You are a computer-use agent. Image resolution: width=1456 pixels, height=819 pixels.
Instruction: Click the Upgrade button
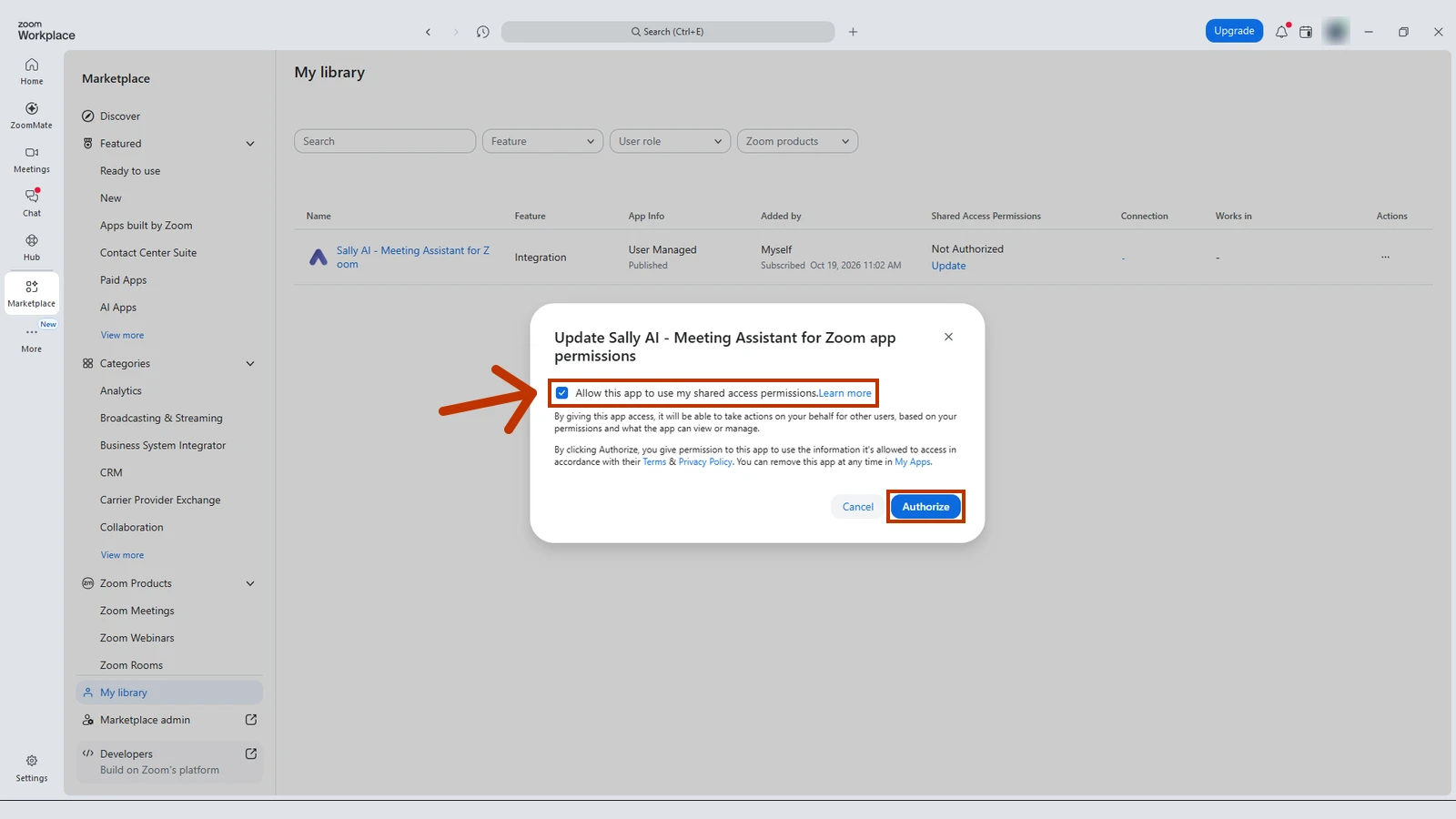[x=1234, y=31]
